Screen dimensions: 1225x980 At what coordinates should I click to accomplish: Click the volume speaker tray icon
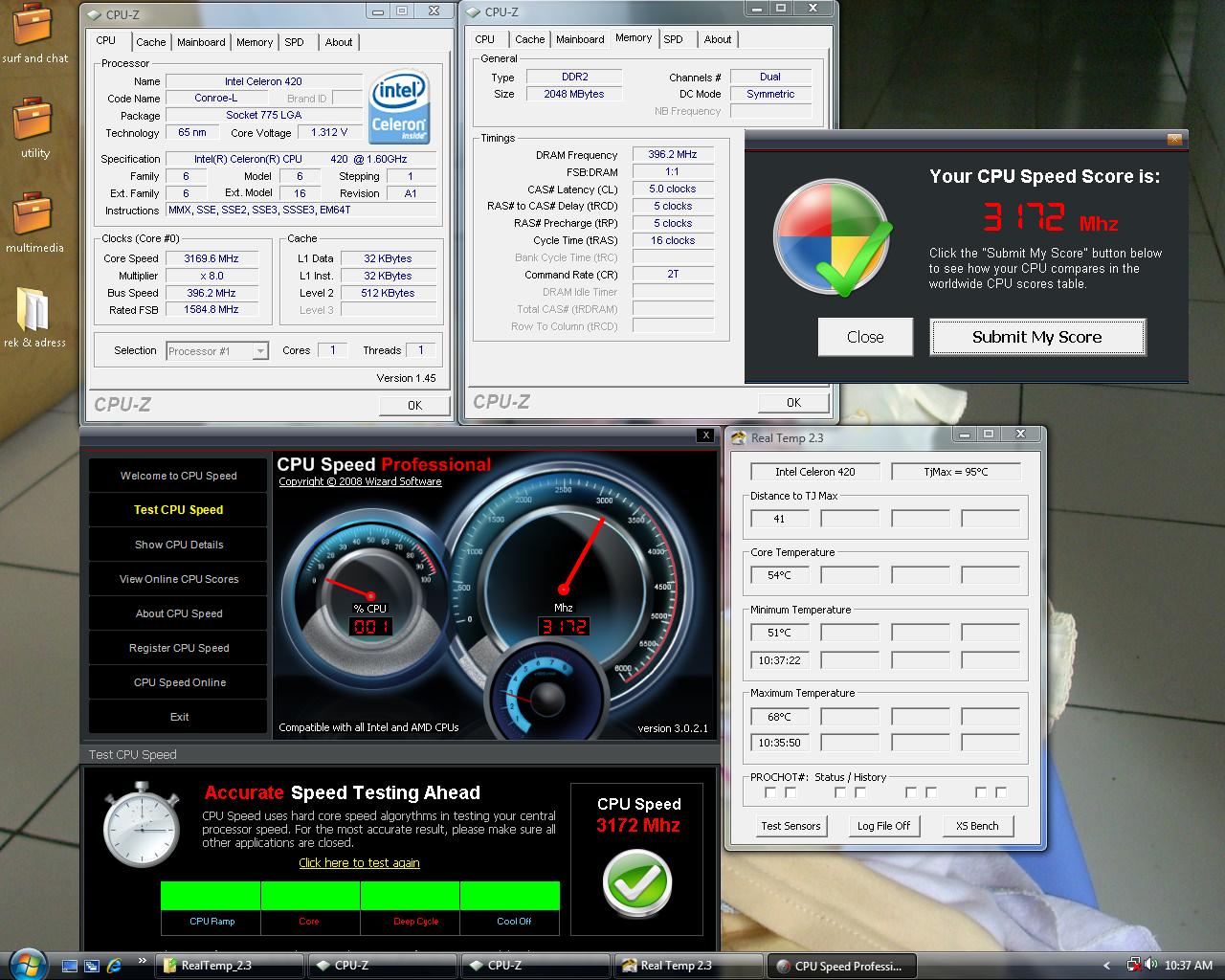(x=1149, y=966)
